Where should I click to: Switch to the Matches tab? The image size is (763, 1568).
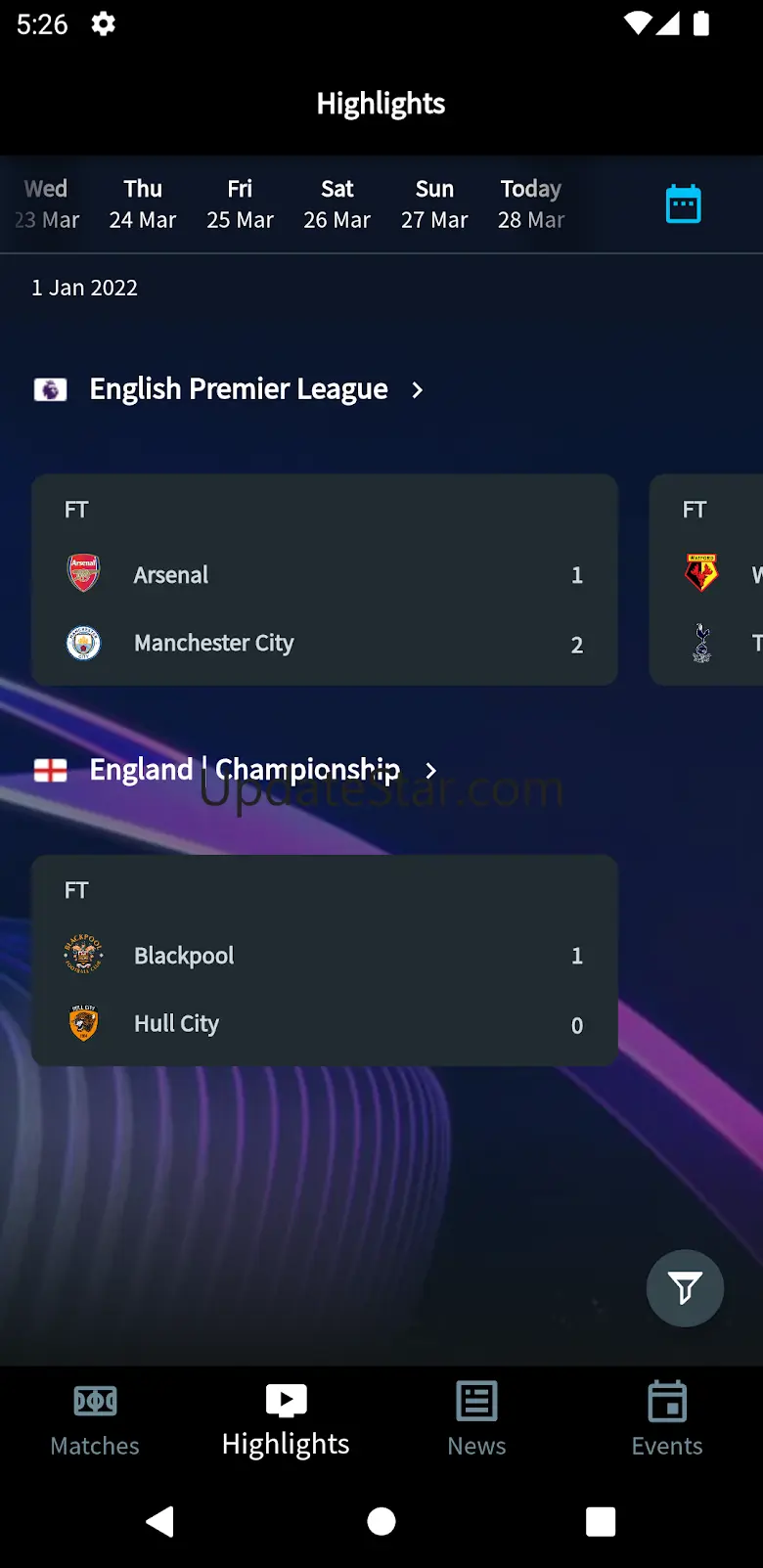click(95, 1419)
